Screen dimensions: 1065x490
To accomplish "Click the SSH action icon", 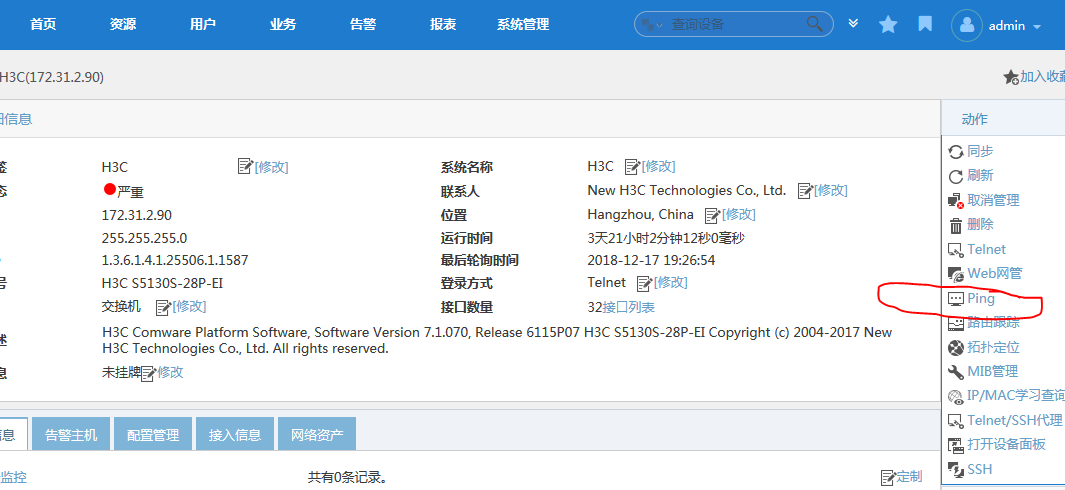I will click(956, 470).
